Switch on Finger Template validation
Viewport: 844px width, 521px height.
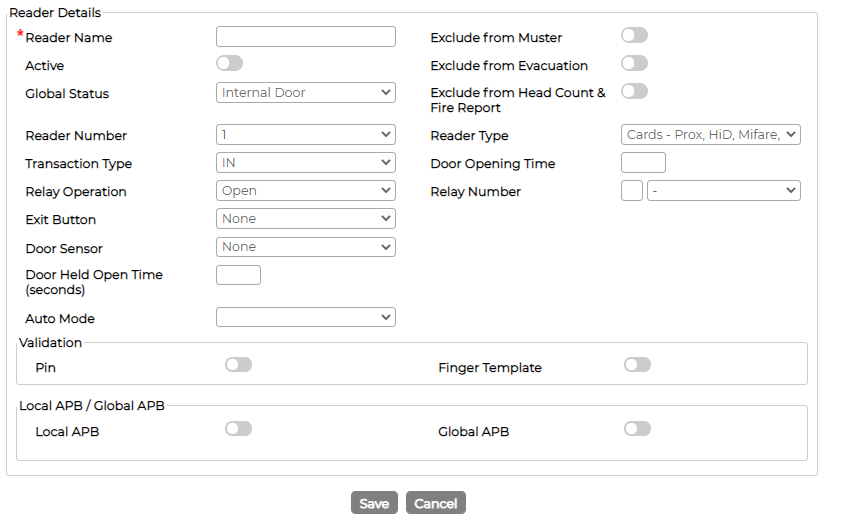(x=638, y=365)
